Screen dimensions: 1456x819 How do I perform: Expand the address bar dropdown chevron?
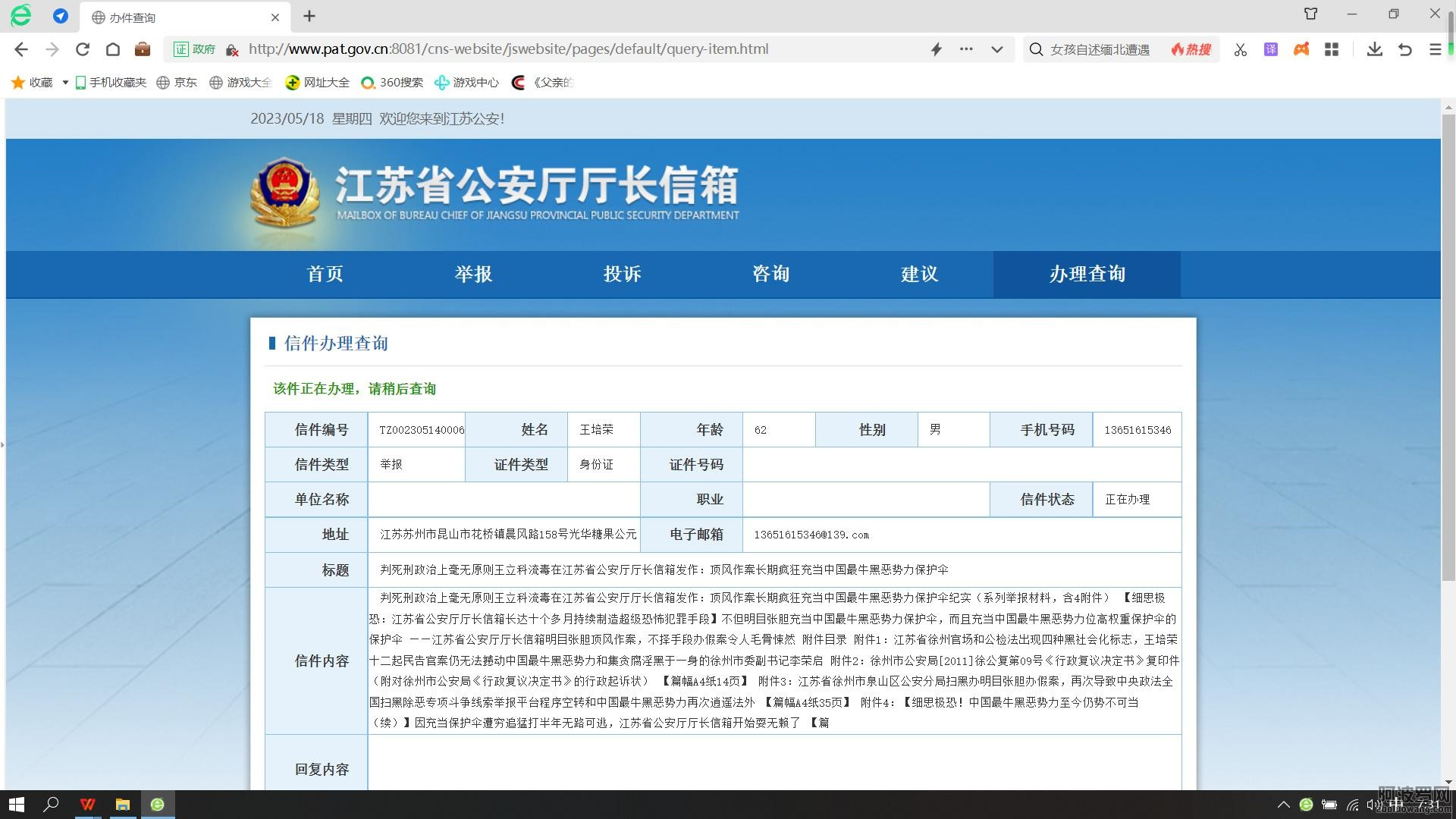click(997, 49)
